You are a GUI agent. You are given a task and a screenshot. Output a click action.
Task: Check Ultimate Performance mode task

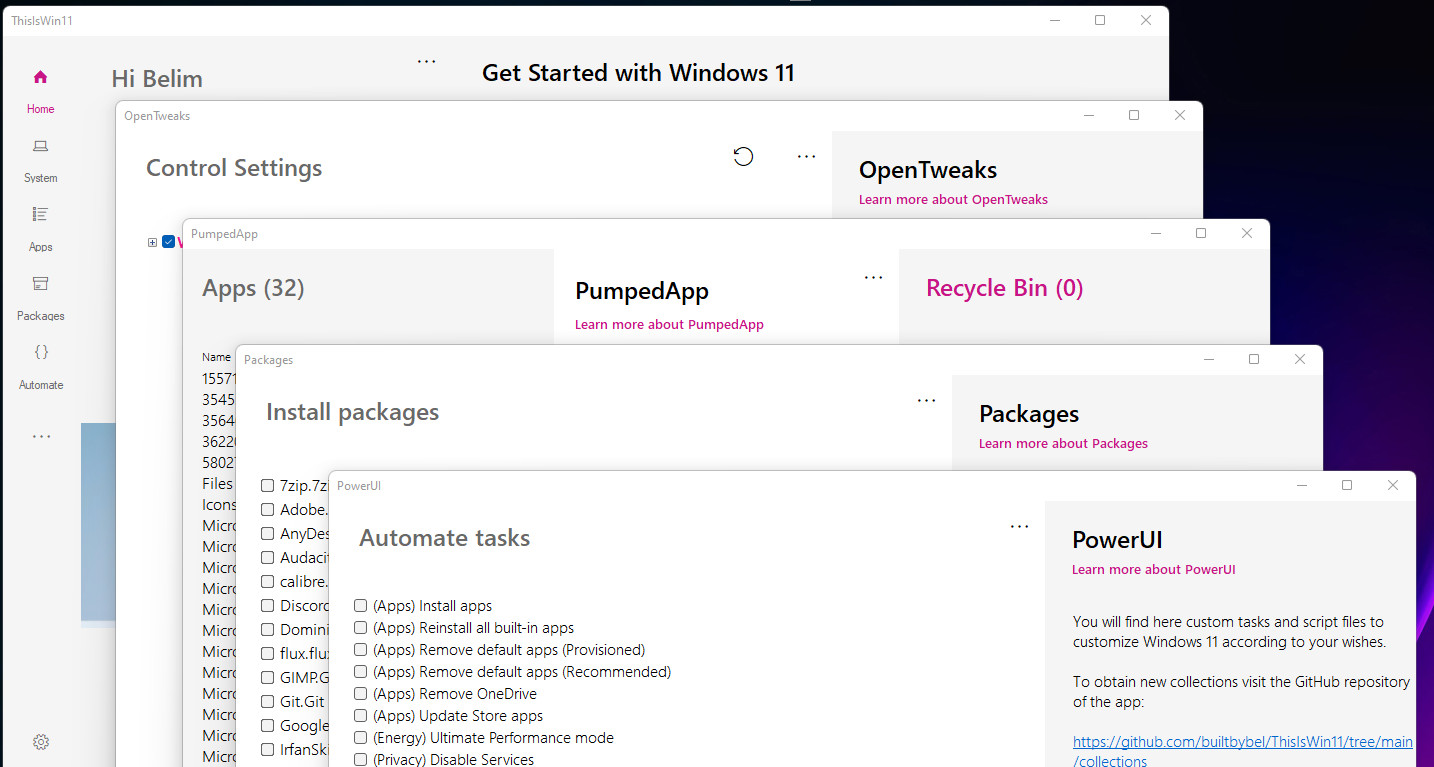coord(360,738)
